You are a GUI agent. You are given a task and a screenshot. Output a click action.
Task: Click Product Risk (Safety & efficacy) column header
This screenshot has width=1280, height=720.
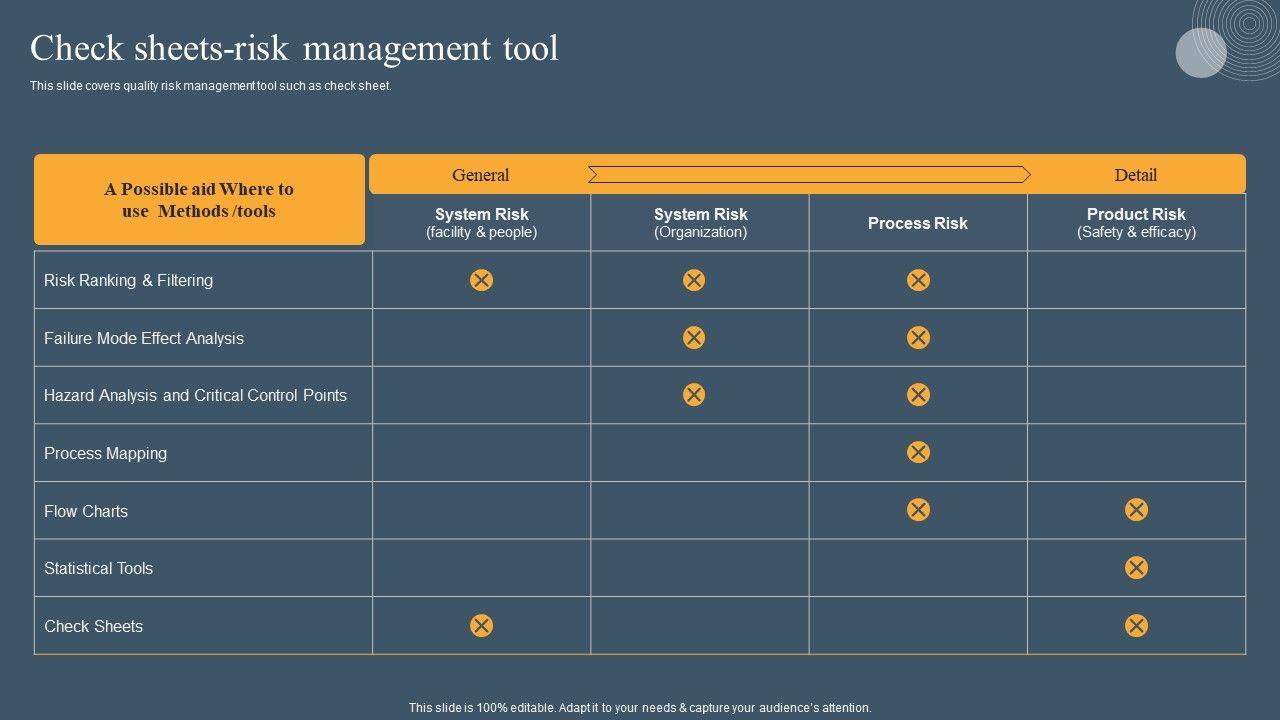tap(1136, 223)
